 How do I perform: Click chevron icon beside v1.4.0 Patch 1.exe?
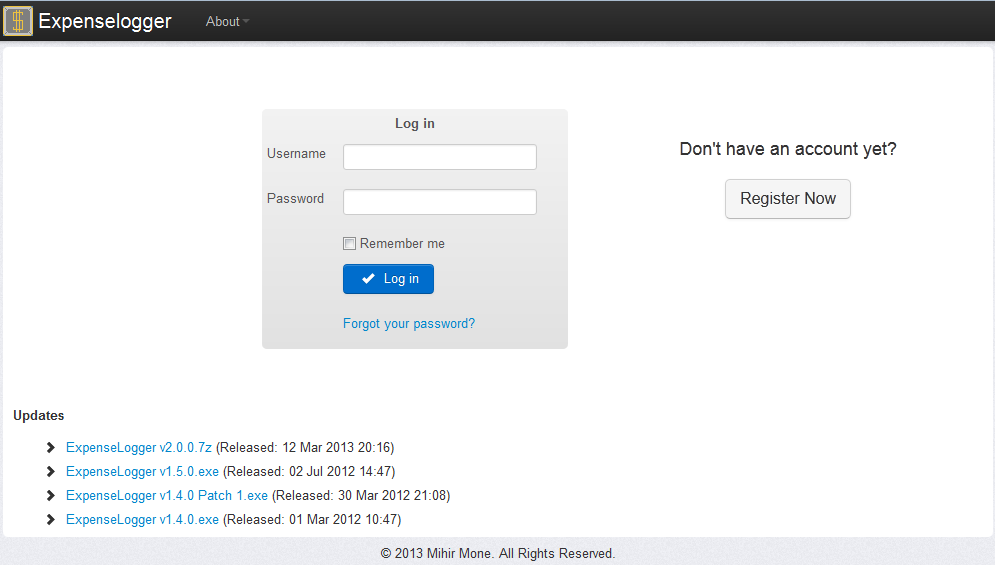point(51,496)
